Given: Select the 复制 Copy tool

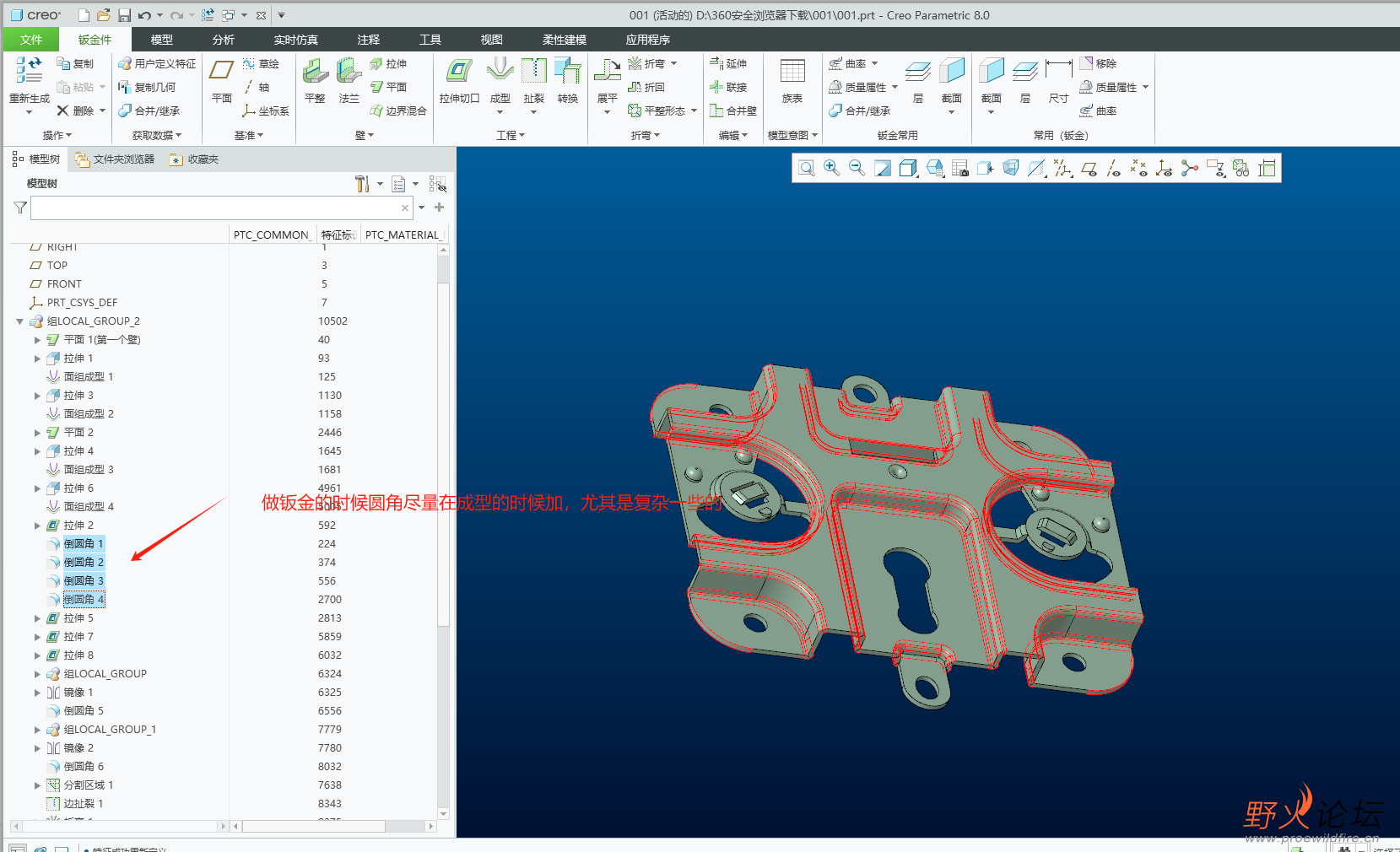Looking at the screenshot, I should click(75, 63).
